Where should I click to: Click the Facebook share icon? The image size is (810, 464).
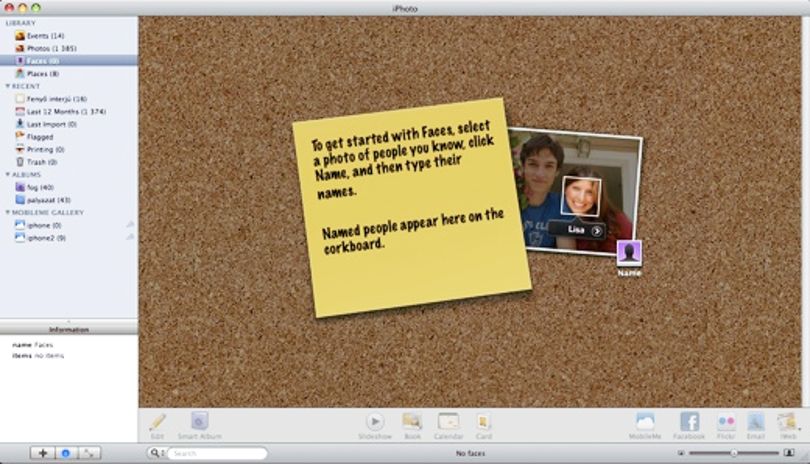(690, 422)
